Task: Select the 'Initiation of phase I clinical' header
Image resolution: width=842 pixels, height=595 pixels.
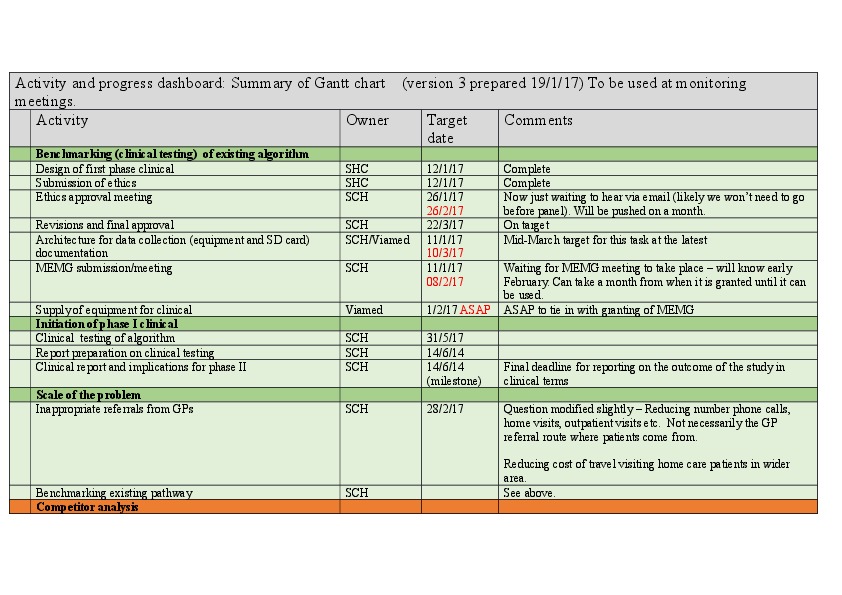Action: pyautogui.click(x=107, y=324)
